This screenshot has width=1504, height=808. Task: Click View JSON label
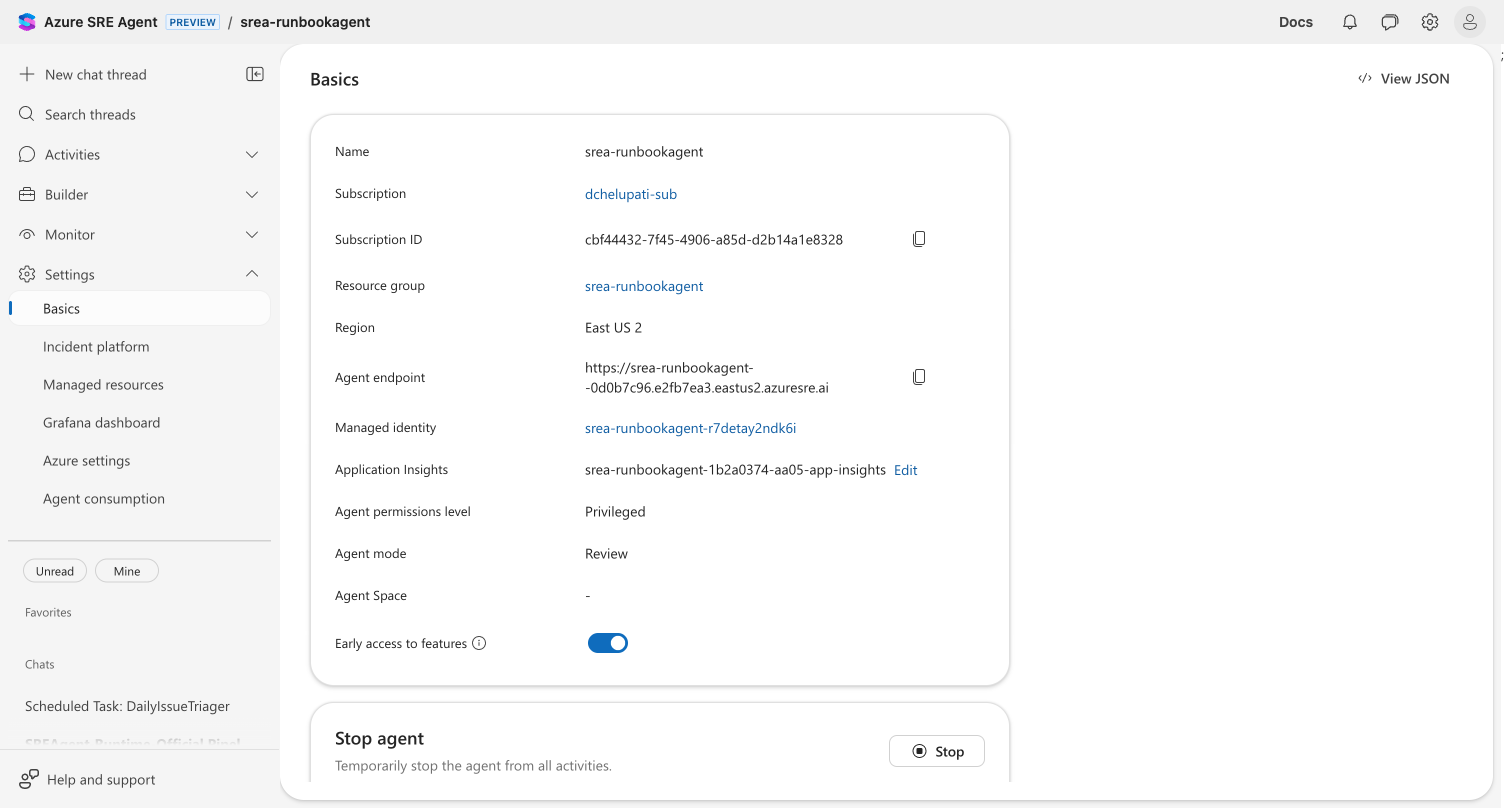[1415, 79]
